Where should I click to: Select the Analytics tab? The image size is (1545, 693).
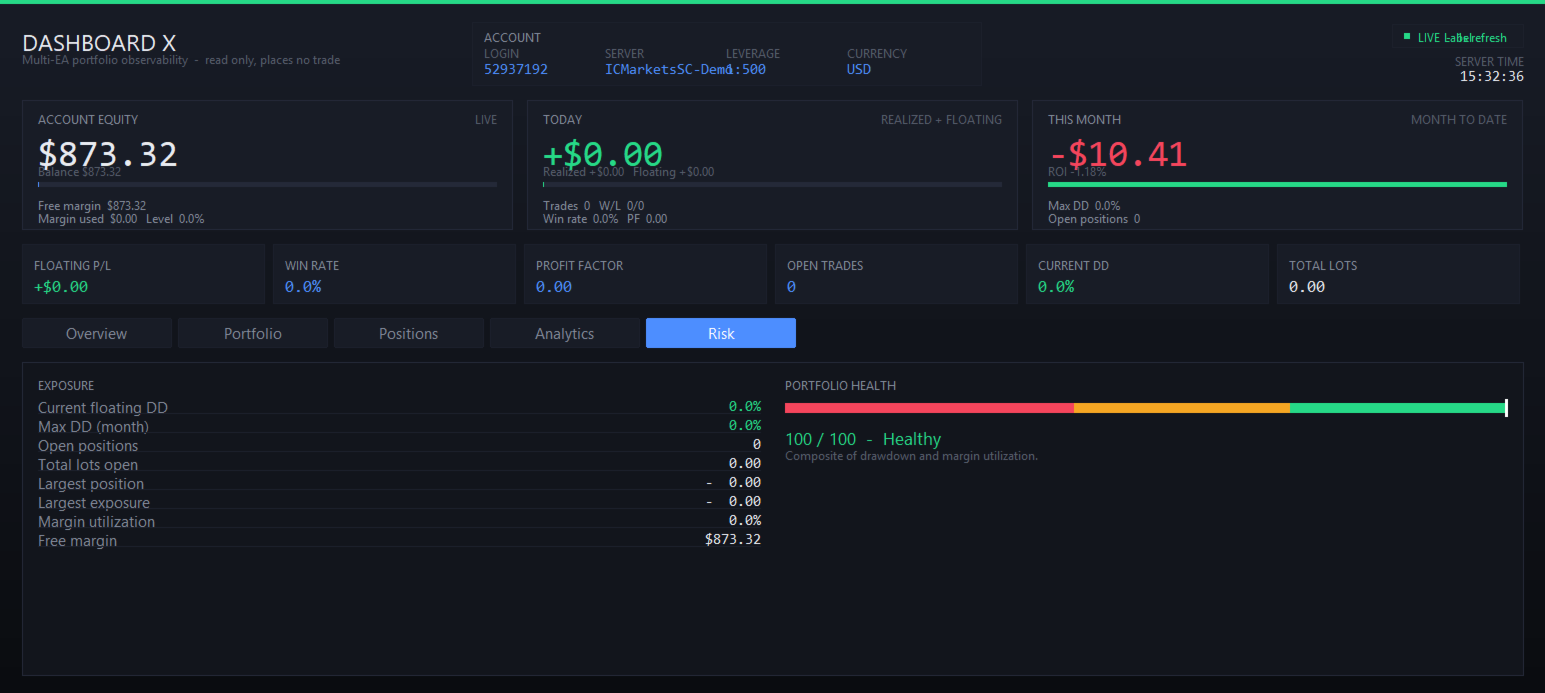(565, 333)
